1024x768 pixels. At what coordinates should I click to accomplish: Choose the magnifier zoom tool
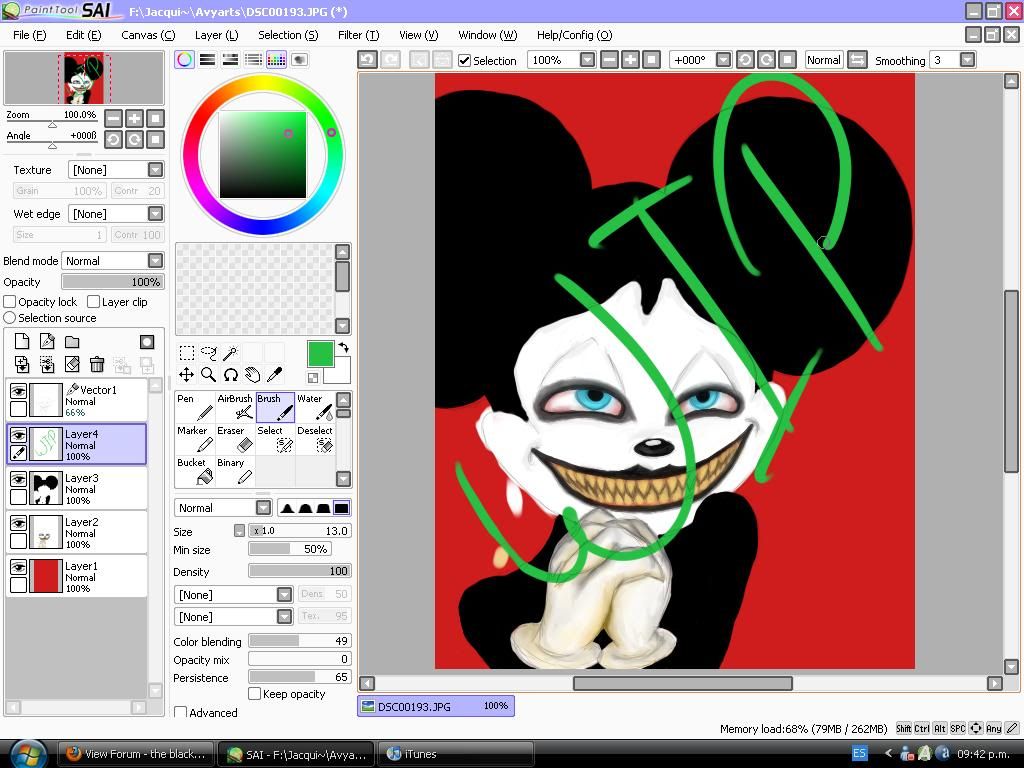(x=209, y=375)
